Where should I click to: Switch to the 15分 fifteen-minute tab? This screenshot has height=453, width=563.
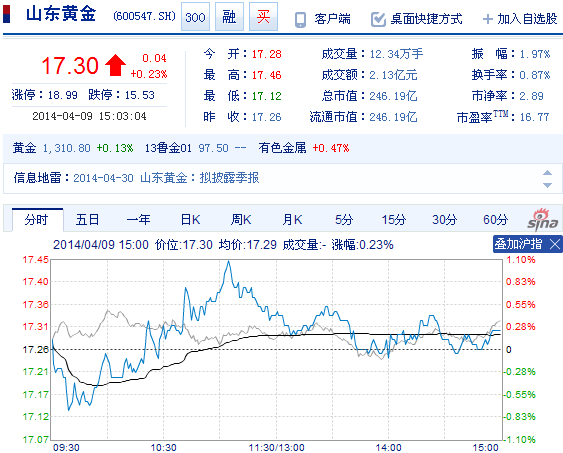pyautogui.click(x=394, y=220)
